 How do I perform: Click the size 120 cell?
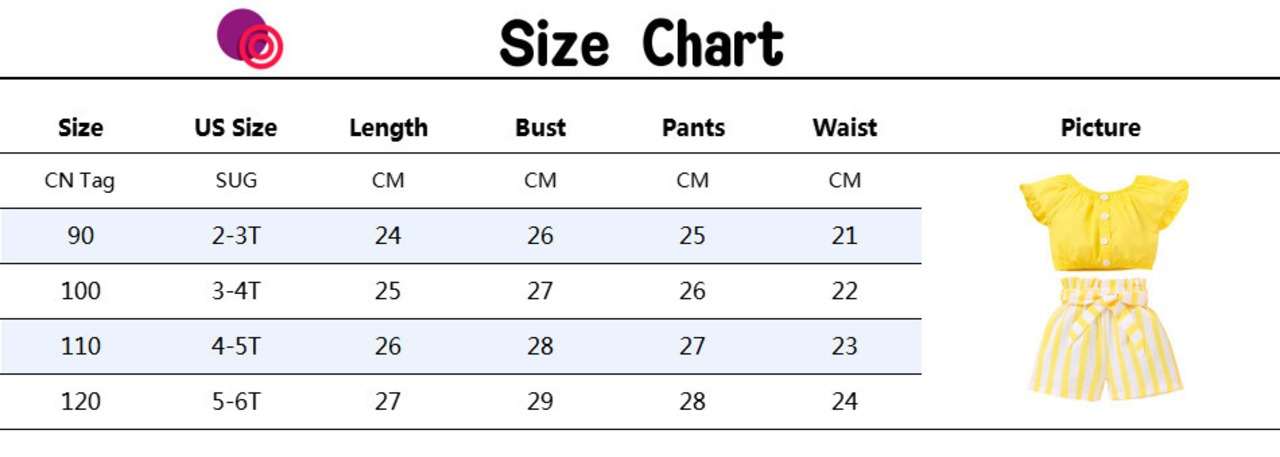click(x=81, y=401)
